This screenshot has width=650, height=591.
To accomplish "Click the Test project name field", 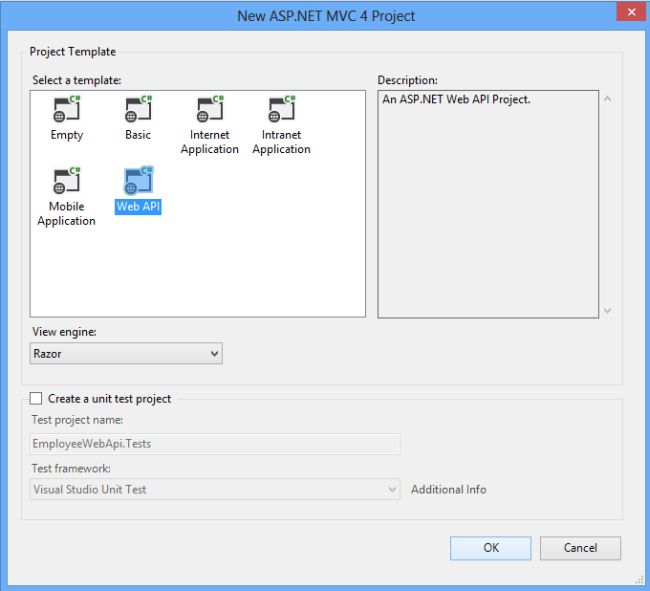I will click(215, 444).
